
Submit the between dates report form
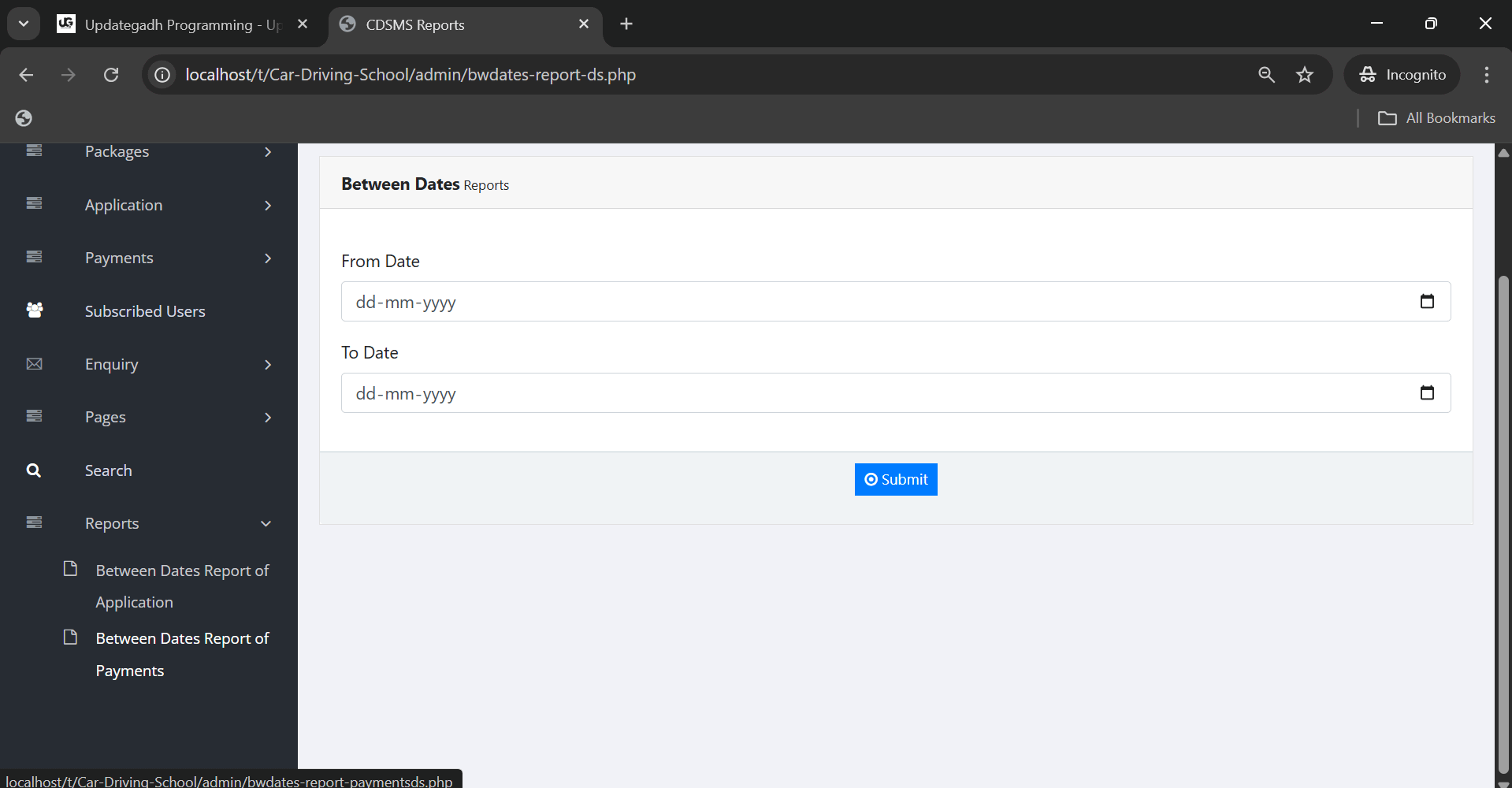coord(895,479)
